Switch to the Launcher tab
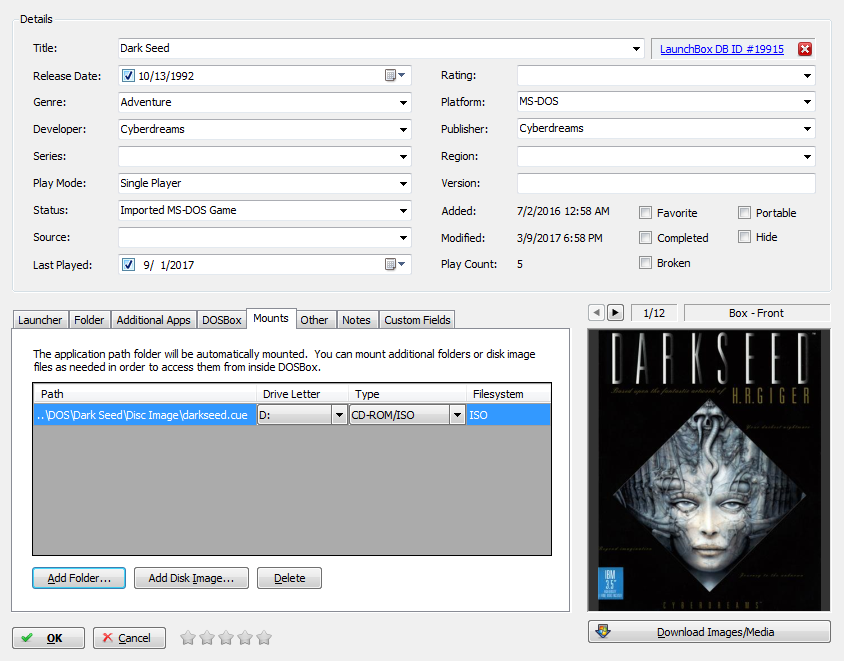This screenshot has width=844, height=661. click(x=40, y=320)
